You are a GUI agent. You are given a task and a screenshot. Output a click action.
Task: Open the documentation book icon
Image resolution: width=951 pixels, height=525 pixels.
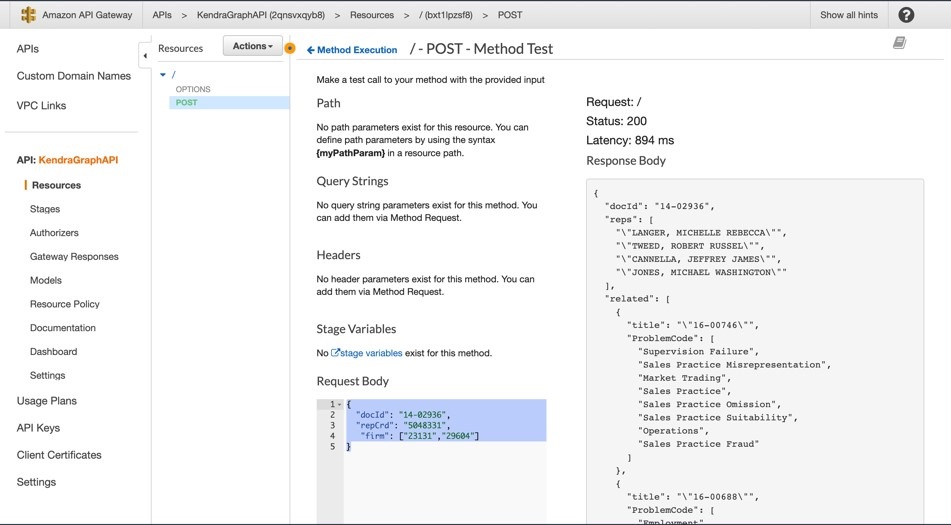click(899, 42)
